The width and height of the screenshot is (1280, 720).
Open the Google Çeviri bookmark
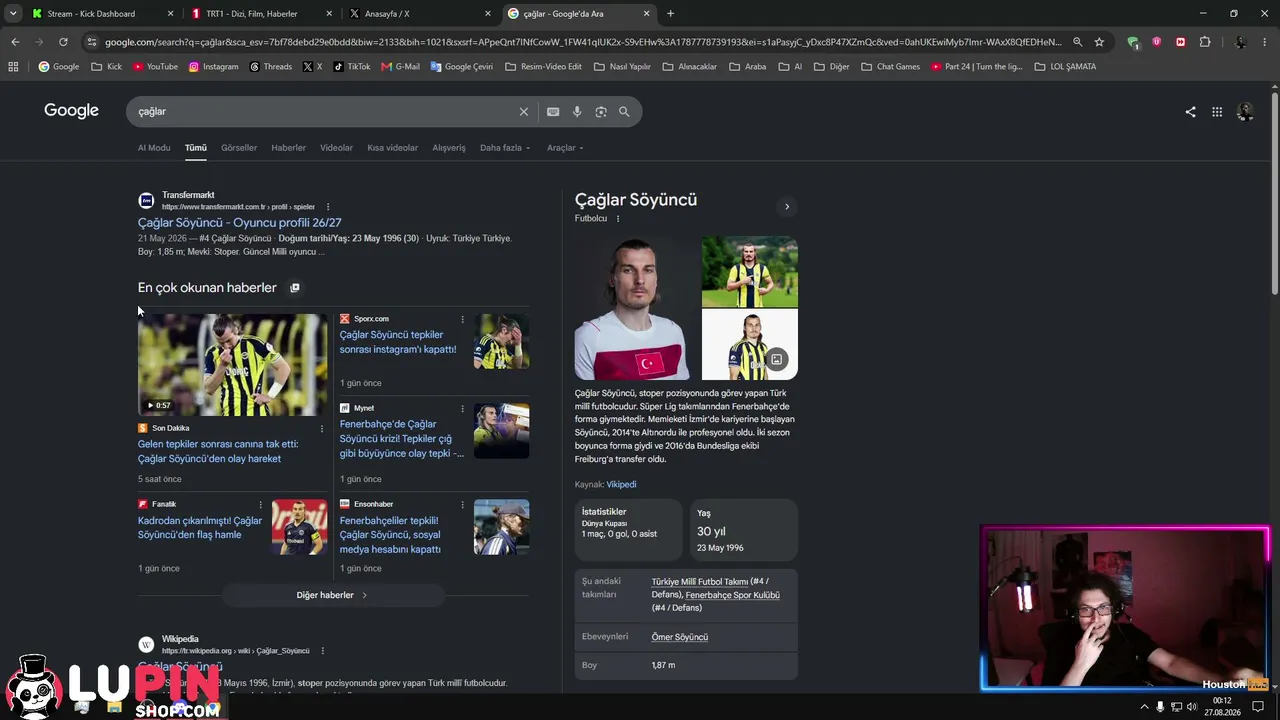(x=462, y=67)
